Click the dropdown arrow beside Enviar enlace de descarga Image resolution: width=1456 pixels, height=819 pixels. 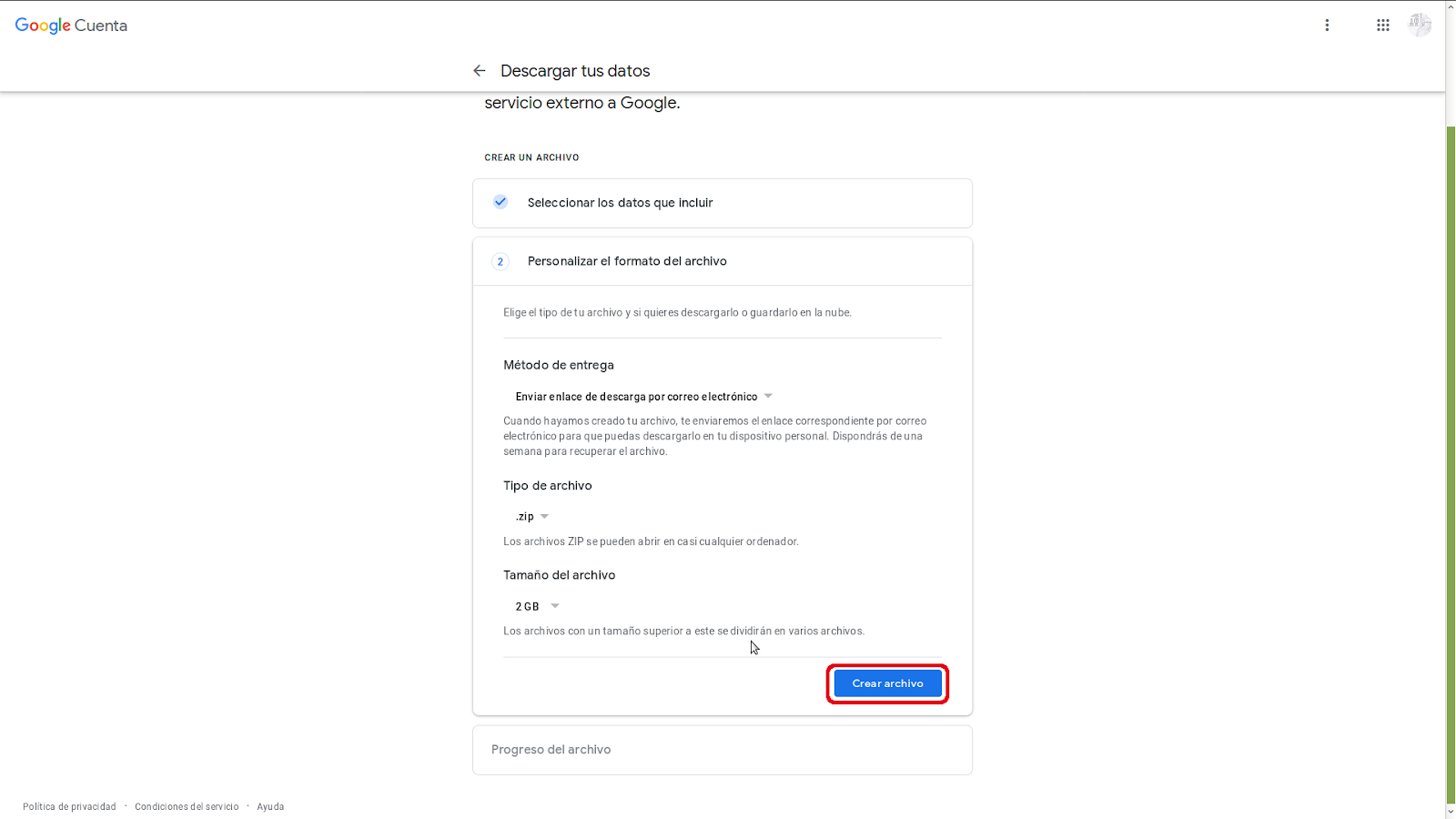(x=768, y=396)
